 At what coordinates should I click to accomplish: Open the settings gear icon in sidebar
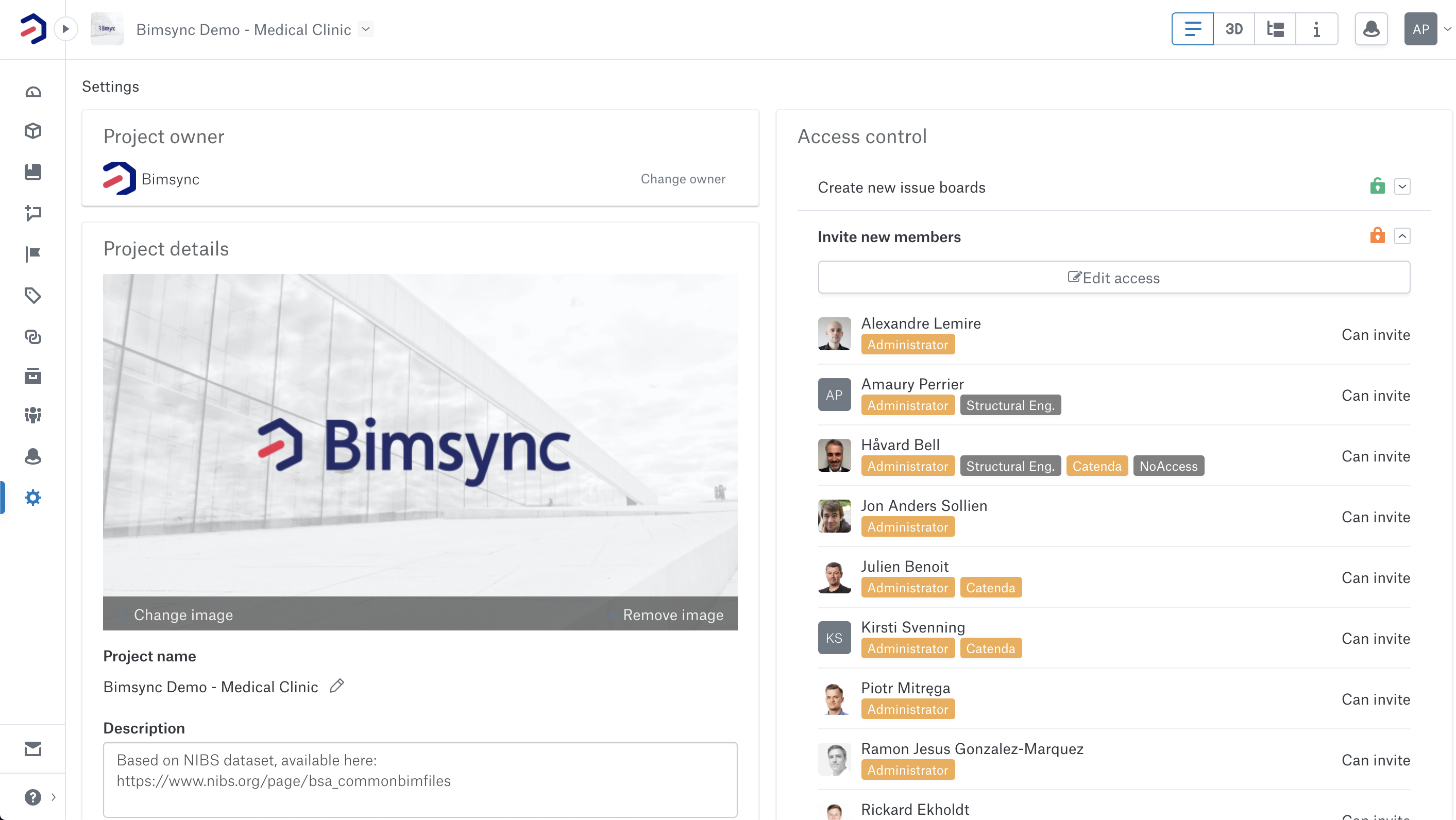pyautogui.click(x=33, y=498)
